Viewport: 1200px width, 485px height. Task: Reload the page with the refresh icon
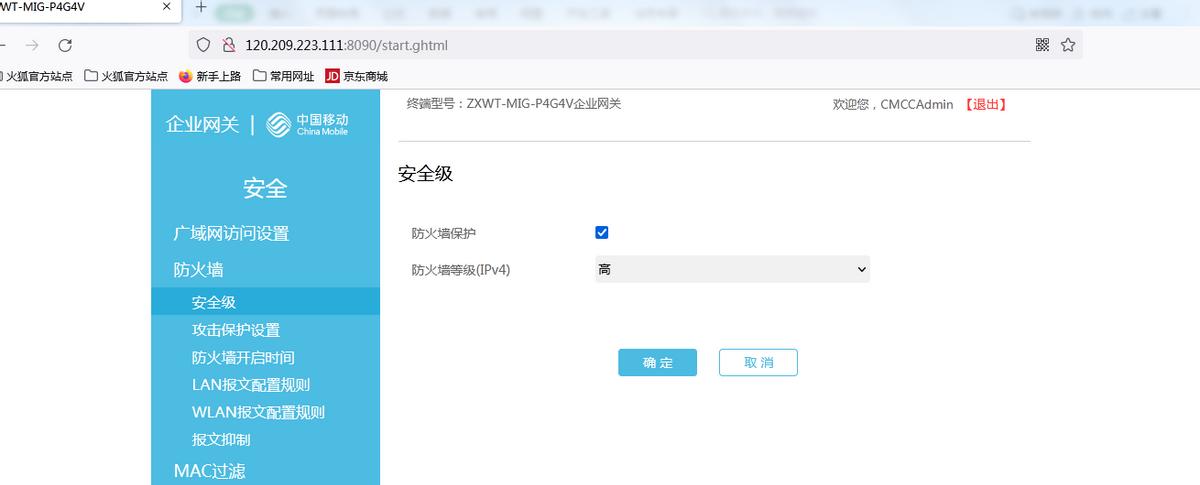coord(65,45)
